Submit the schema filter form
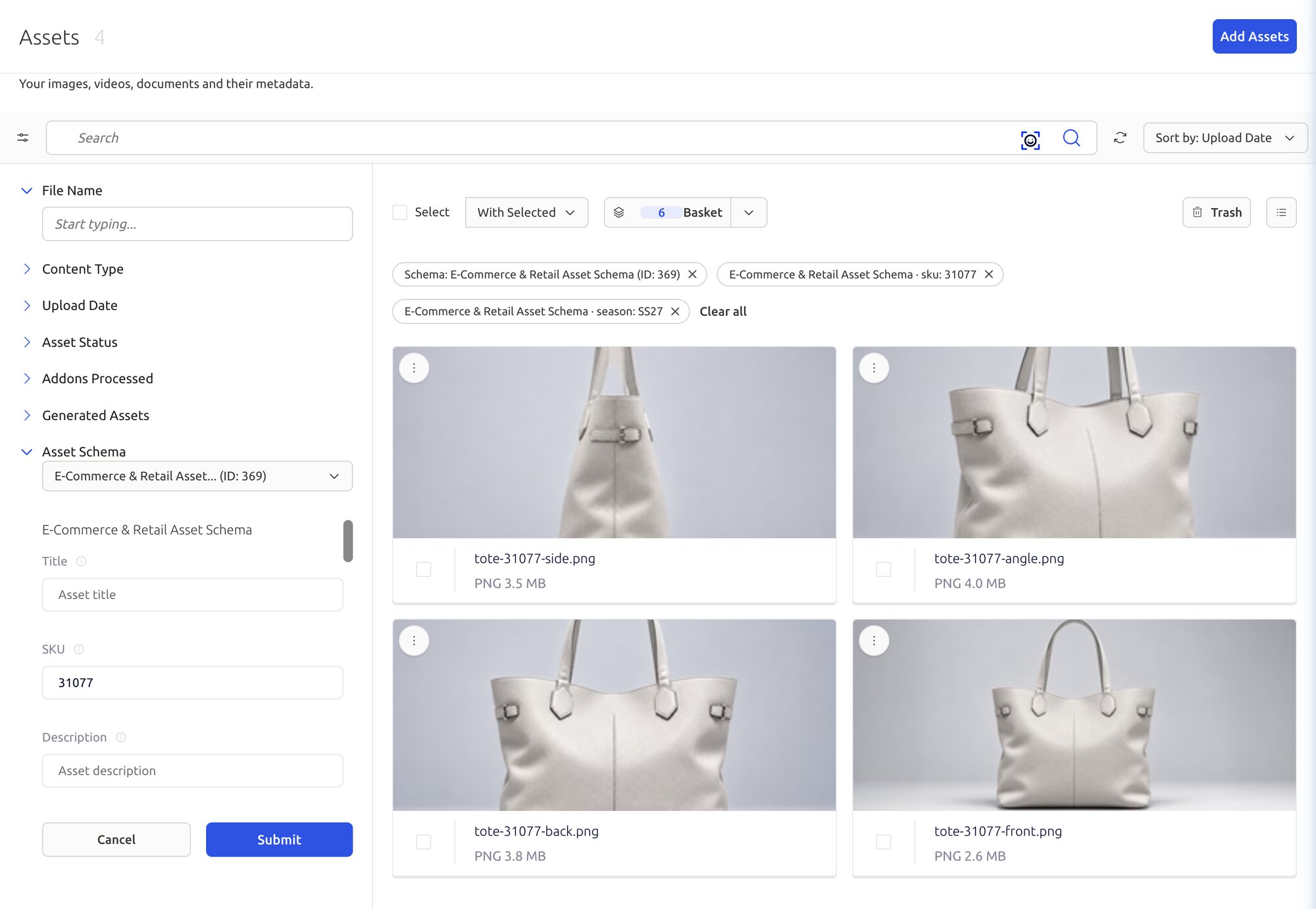Viewport: 1316px width, 909px height. tap(279, 839)
